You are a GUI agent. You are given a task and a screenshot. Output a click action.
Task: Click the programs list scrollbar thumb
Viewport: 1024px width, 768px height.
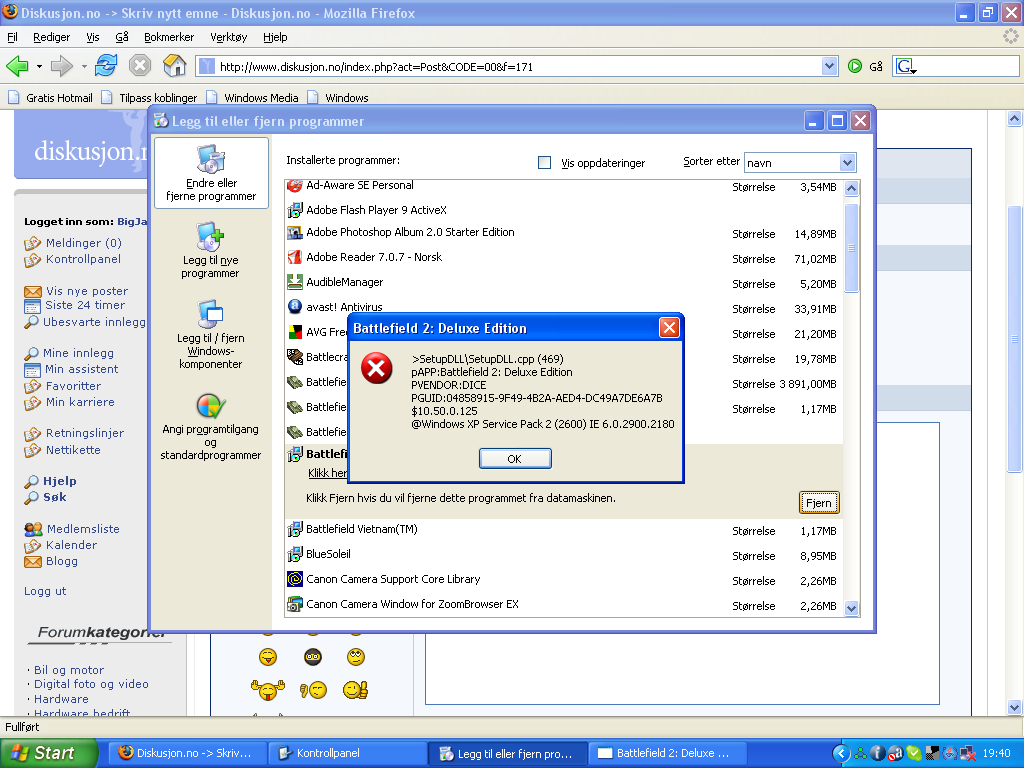pyautogui.click(x=851, y=248)
